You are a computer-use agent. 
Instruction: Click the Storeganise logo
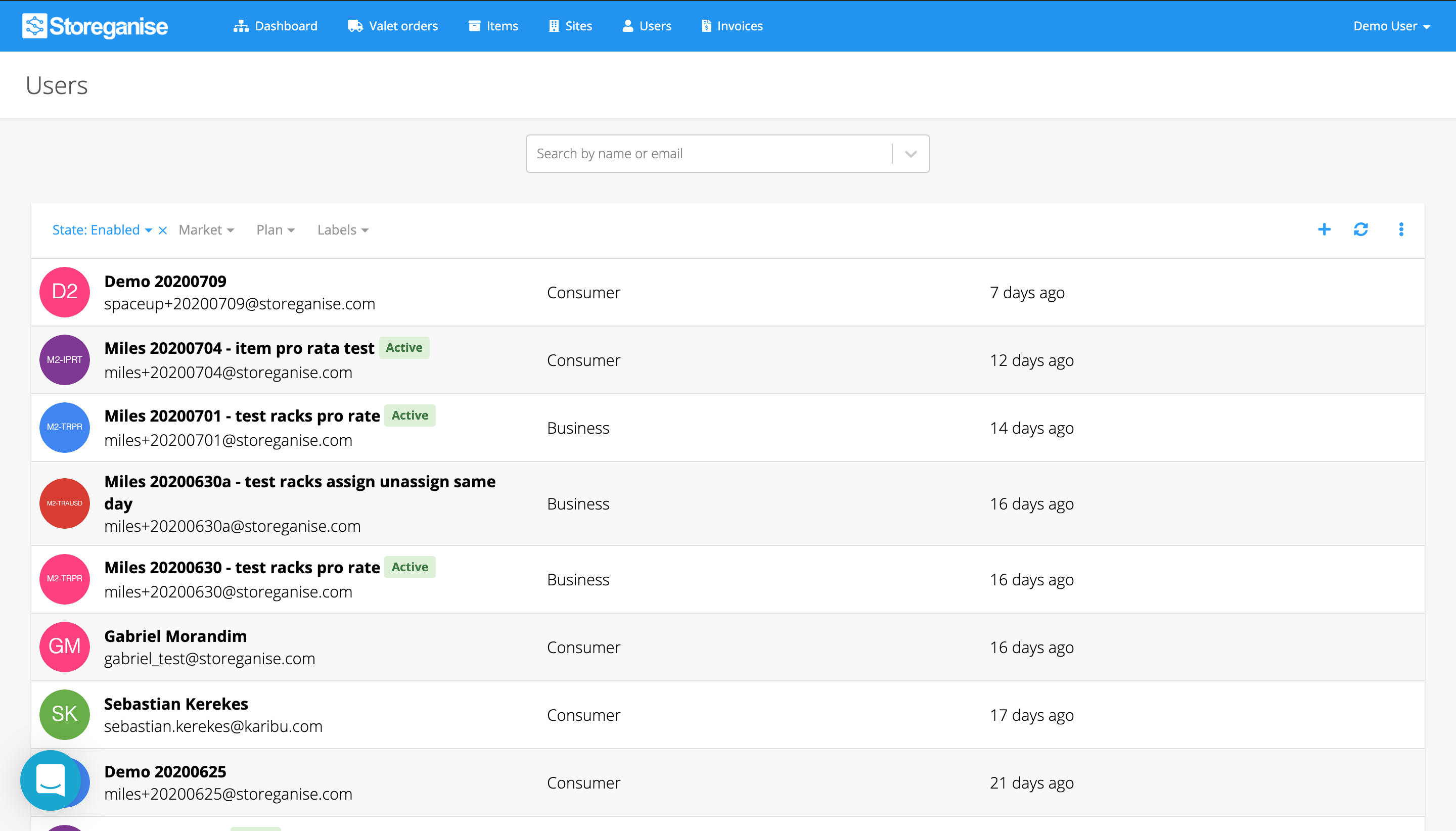[95, 26]
